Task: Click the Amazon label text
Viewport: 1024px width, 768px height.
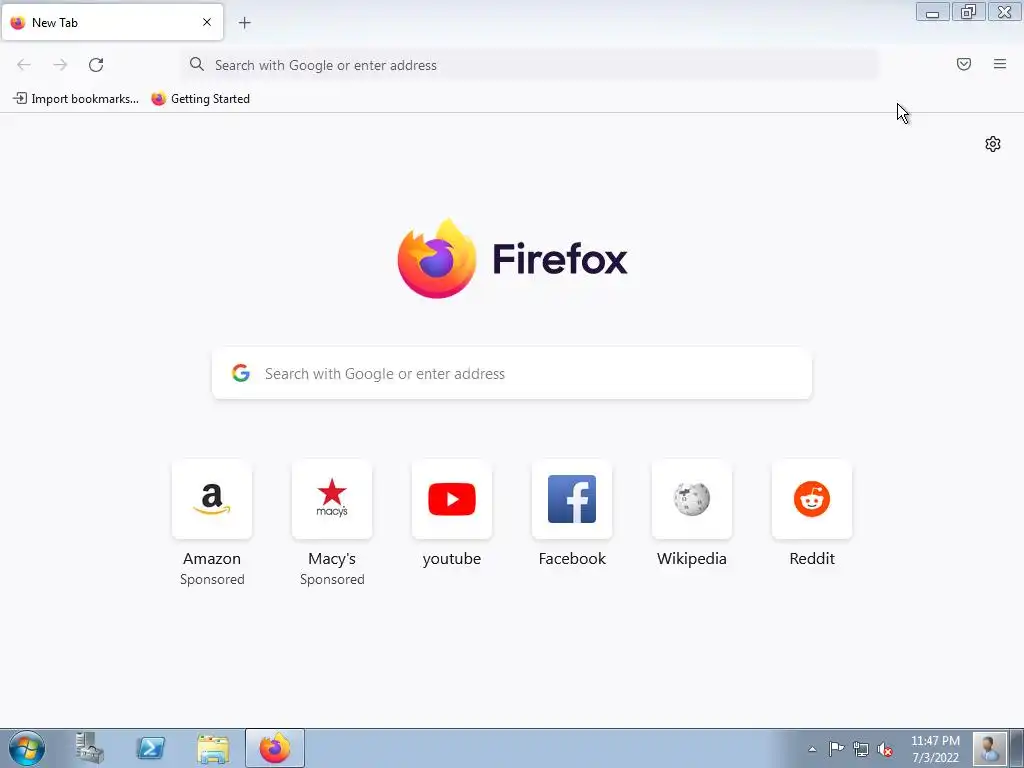Action: pos(212,559)
